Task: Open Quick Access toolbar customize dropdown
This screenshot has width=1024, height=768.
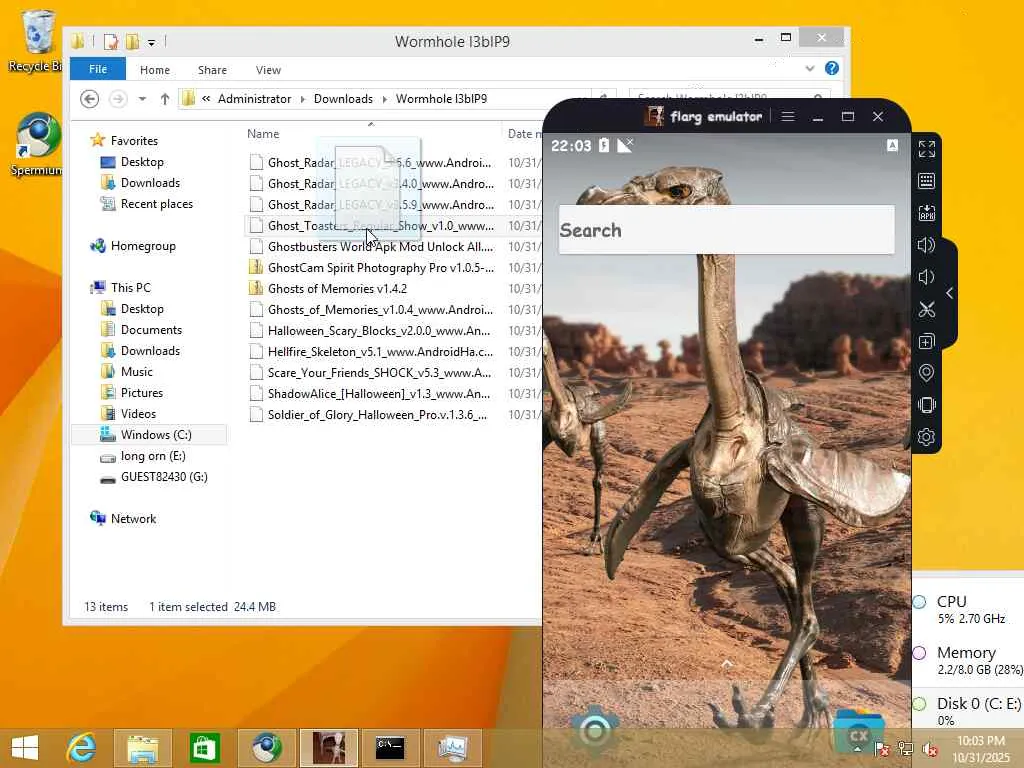Action: point(152,43)
